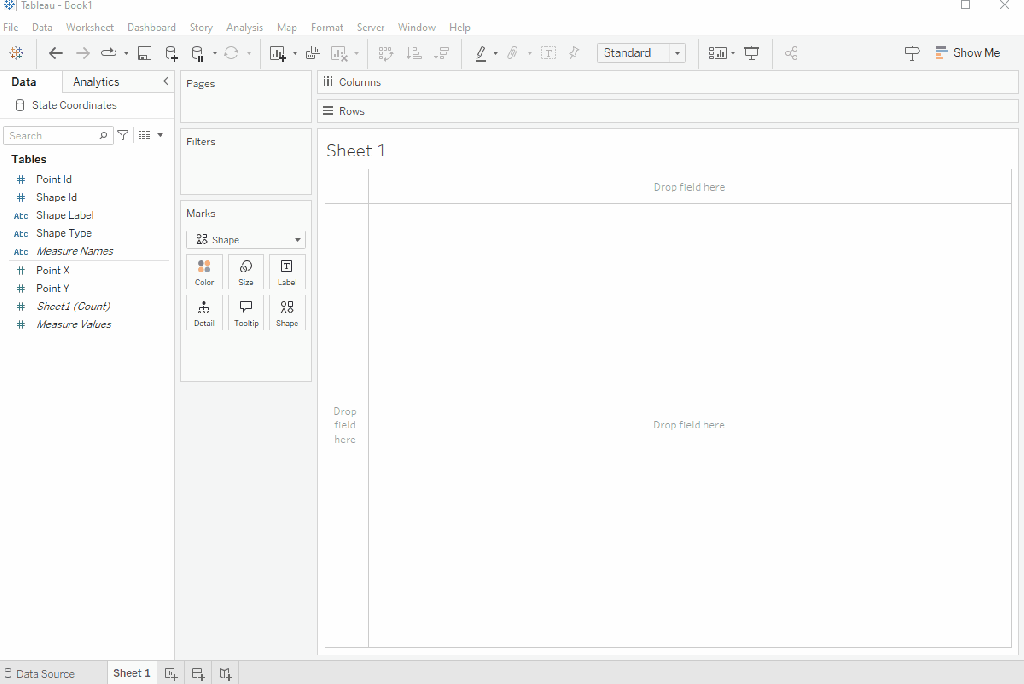Click the Size mark card
The height and width of the screenshot is (684, 1024).
point(246,272)
